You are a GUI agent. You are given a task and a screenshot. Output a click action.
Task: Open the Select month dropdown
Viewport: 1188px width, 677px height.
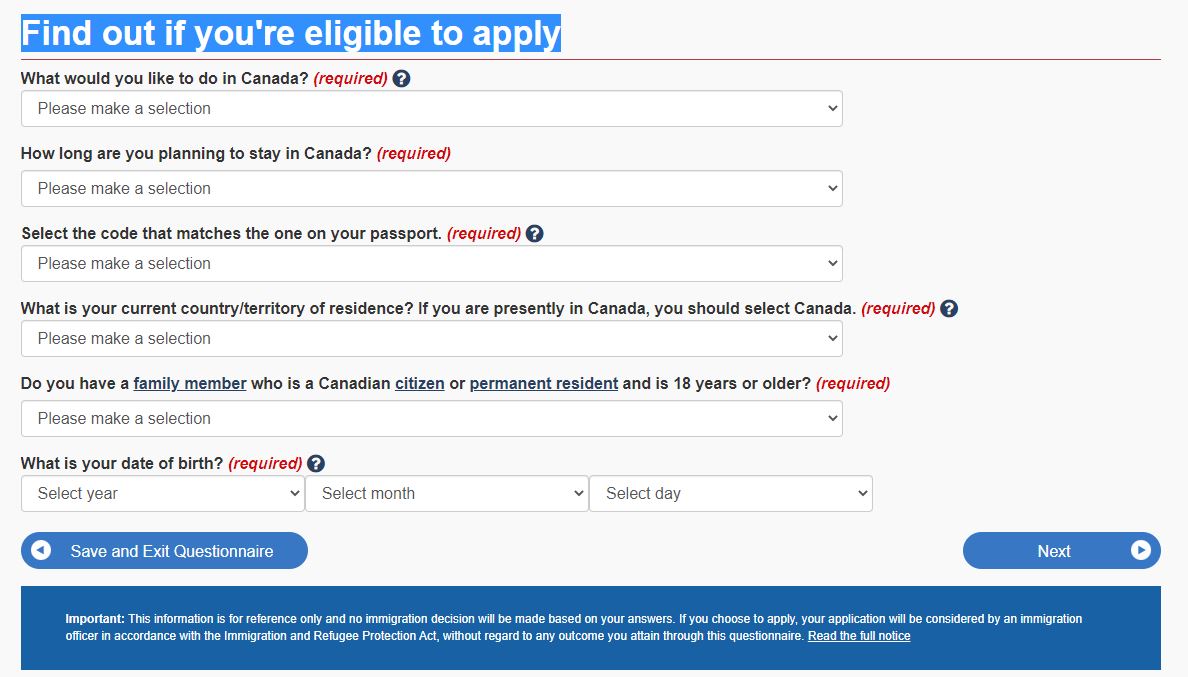(x=447, y=494)
